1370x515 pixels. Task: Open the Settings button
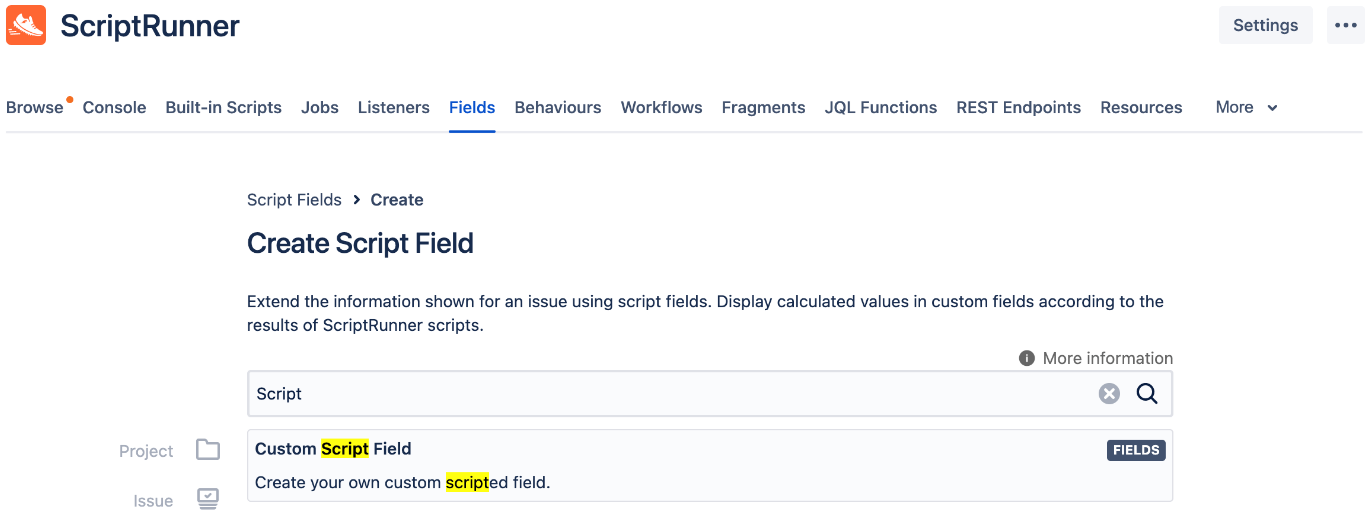[x=1265, y=25]
